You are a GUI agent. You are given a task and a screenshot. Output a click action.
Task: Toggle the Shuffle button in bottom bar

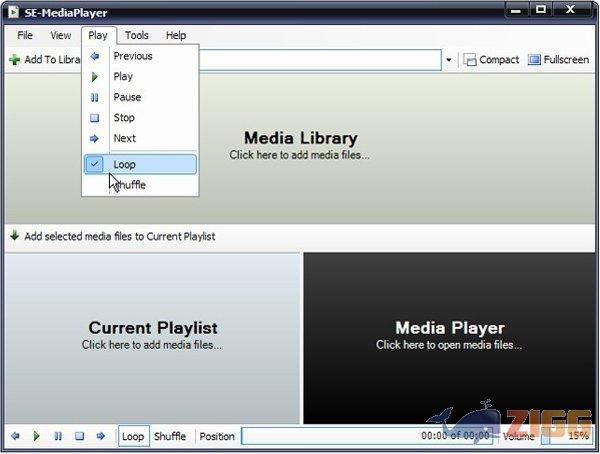point(170,436)
